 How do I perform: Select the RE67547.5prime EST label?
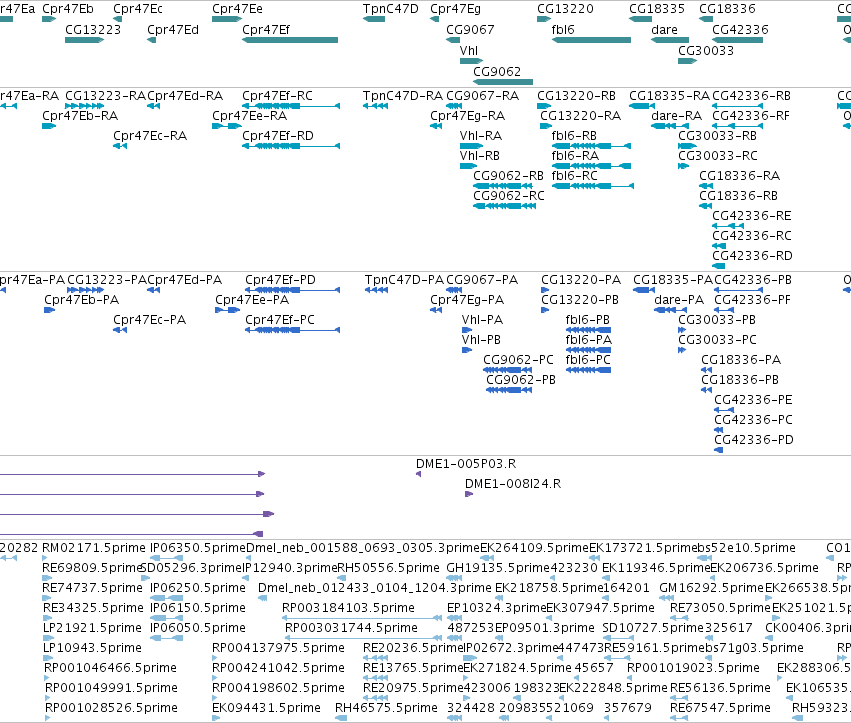click(720, 708)
